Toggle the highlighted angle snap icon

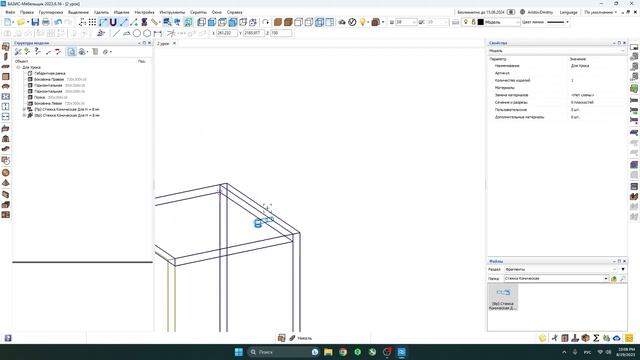coord(103,22)
